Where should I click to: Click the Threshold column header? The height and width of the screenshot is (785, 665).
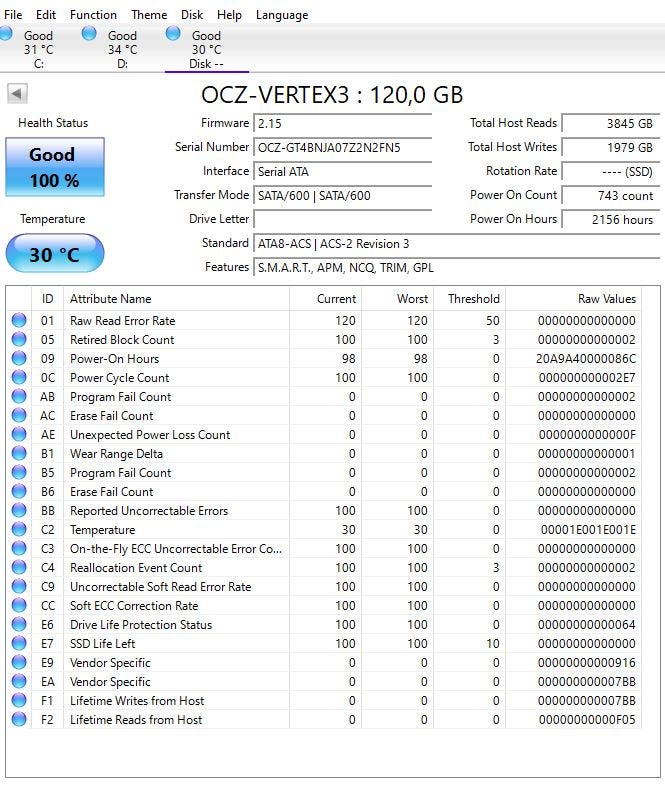coord(470,299)
